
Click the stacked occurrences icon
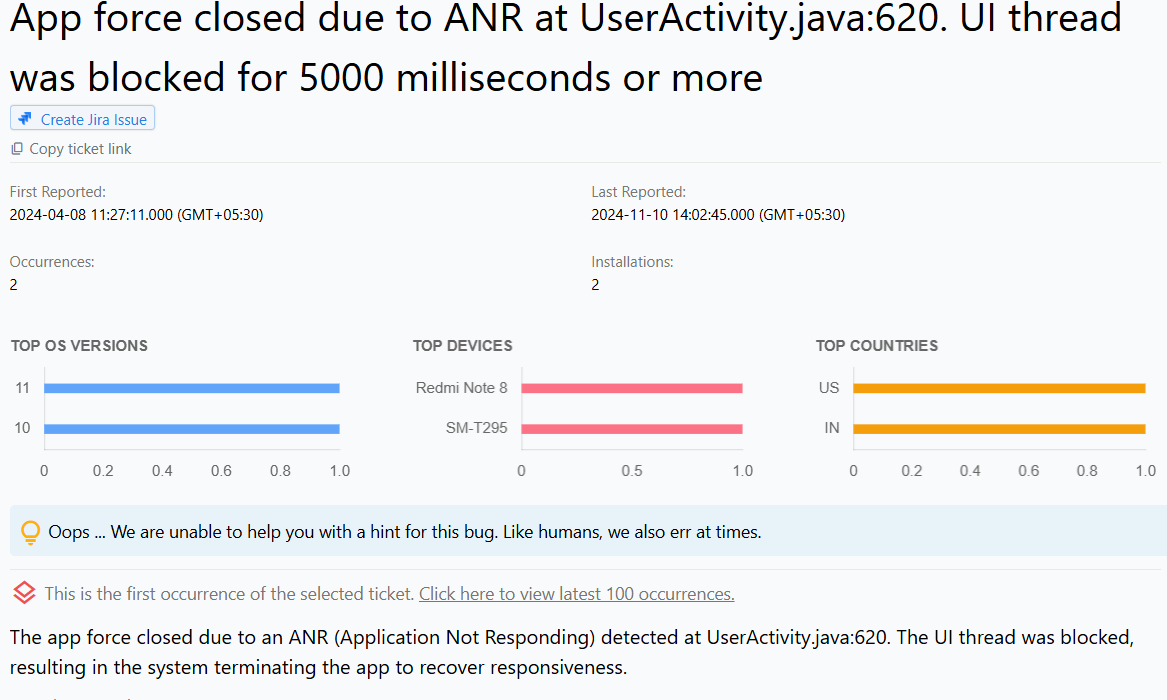coord(23,592)
